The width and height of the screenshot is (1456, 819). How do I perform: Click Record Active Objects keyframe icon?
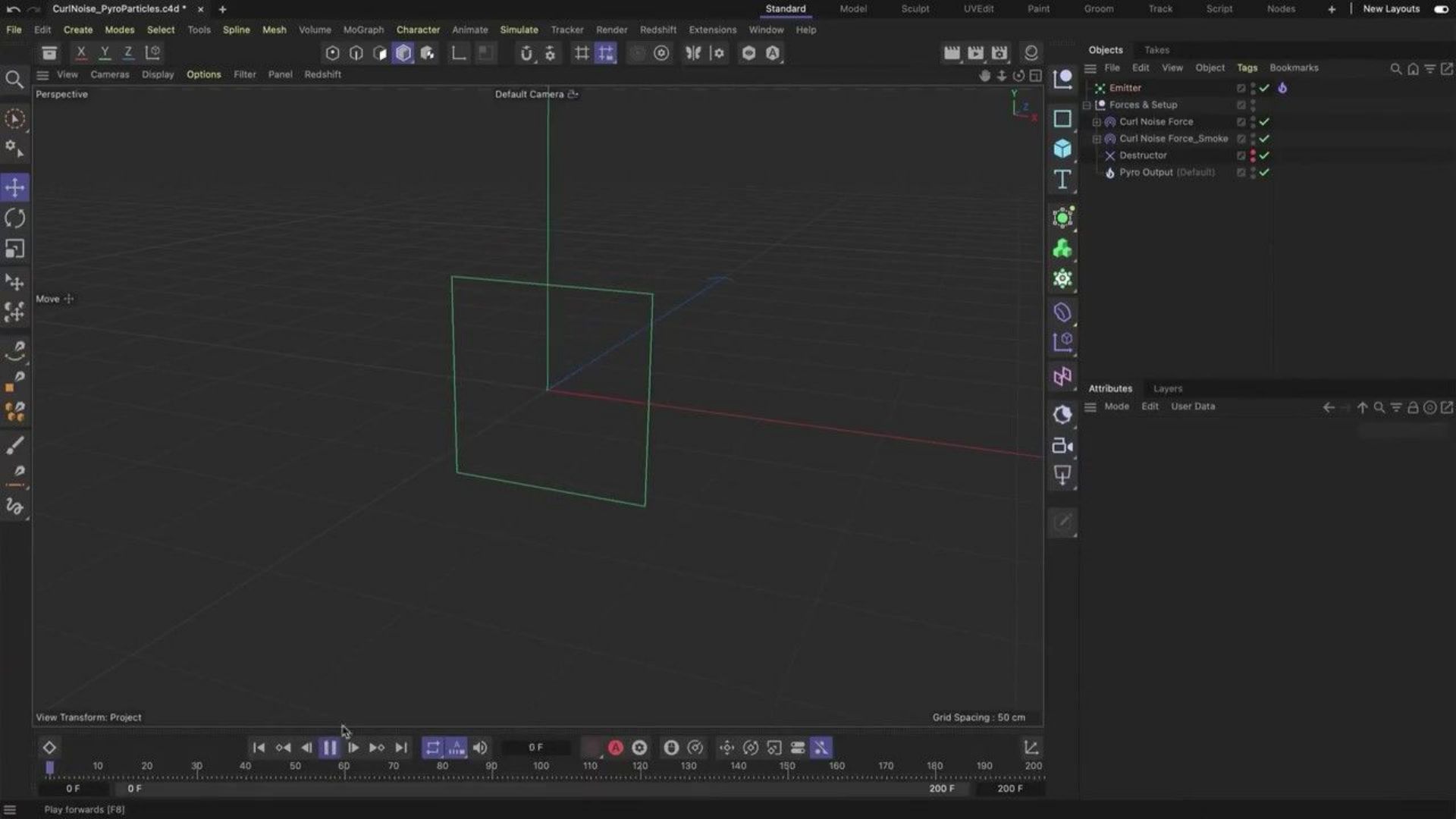[x=591, y=748]
